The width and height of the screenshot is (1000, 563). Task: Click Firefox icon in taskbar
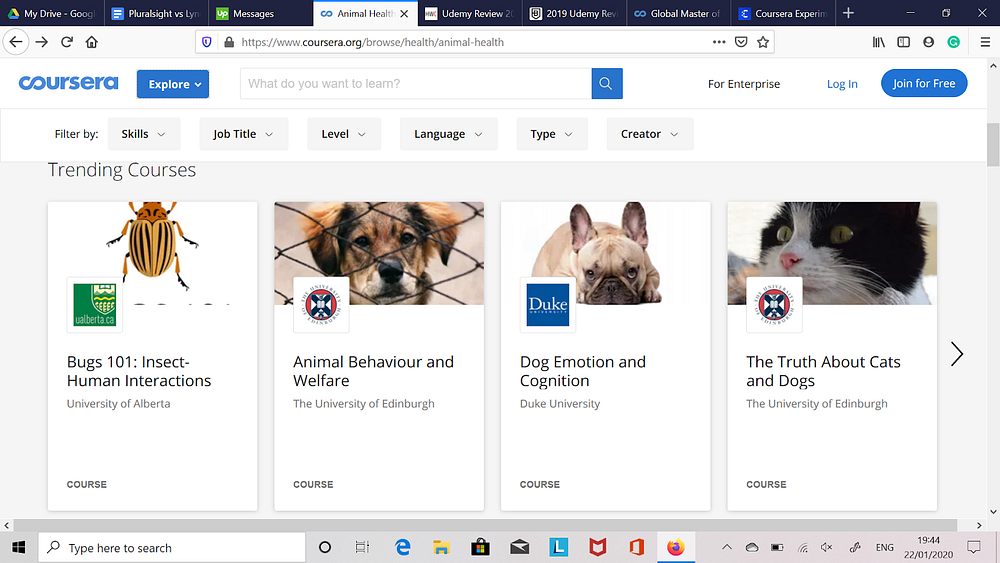(675, 548)
